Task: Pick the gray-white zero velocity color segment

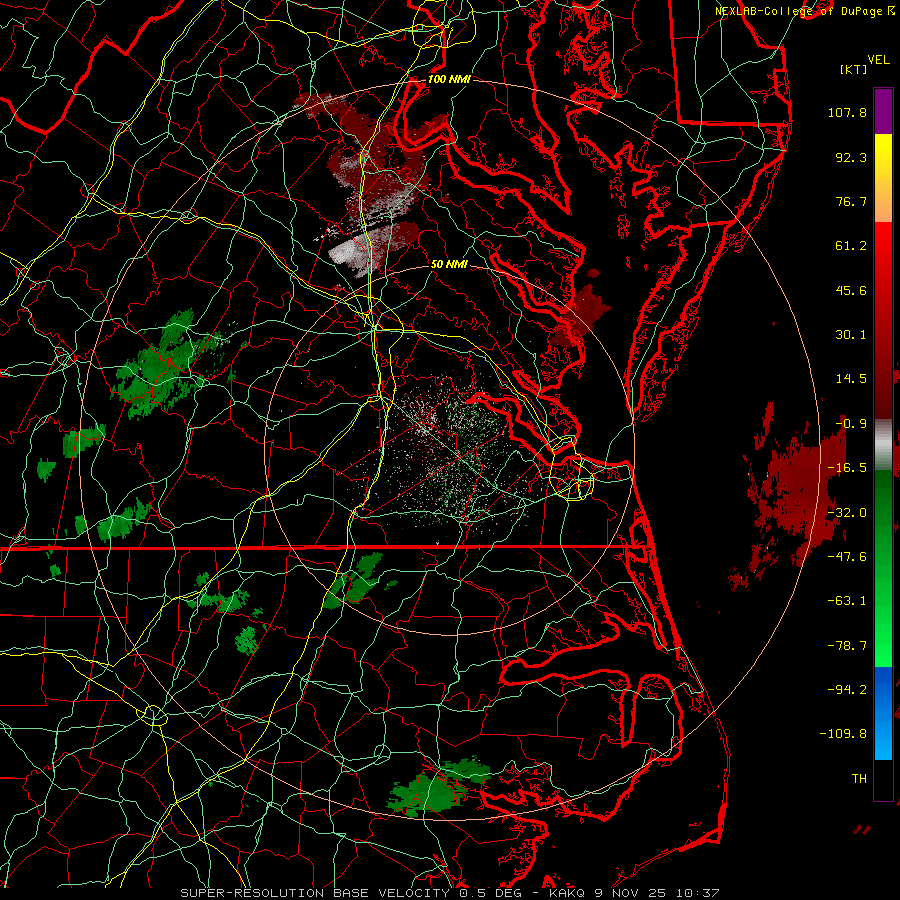Action: (883, 445)
